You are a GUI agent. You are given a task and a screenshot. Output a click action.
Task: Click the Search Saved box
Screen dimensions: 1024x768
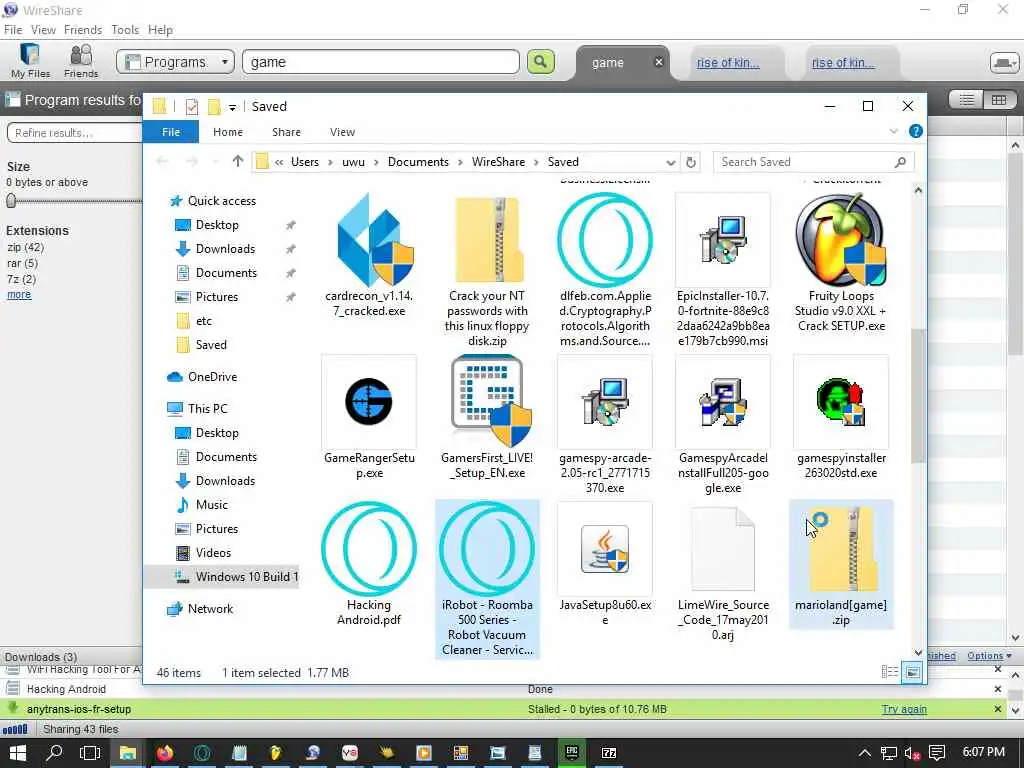tap(814, 162)
